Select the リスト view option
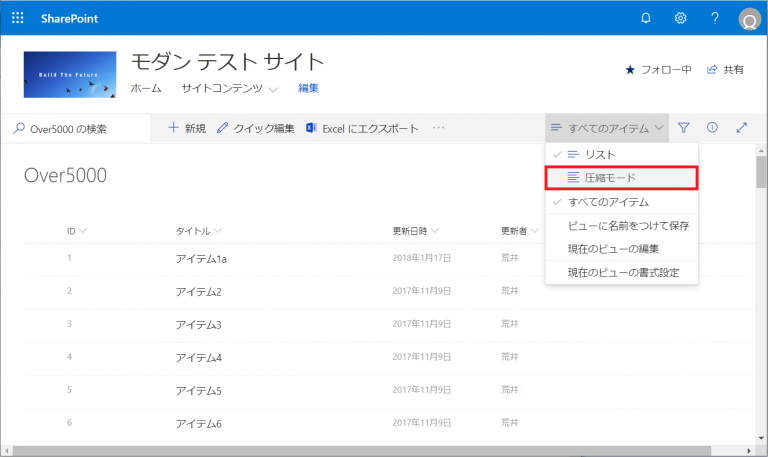The height and width of the screenshot is (457, 768). (622, 154)
